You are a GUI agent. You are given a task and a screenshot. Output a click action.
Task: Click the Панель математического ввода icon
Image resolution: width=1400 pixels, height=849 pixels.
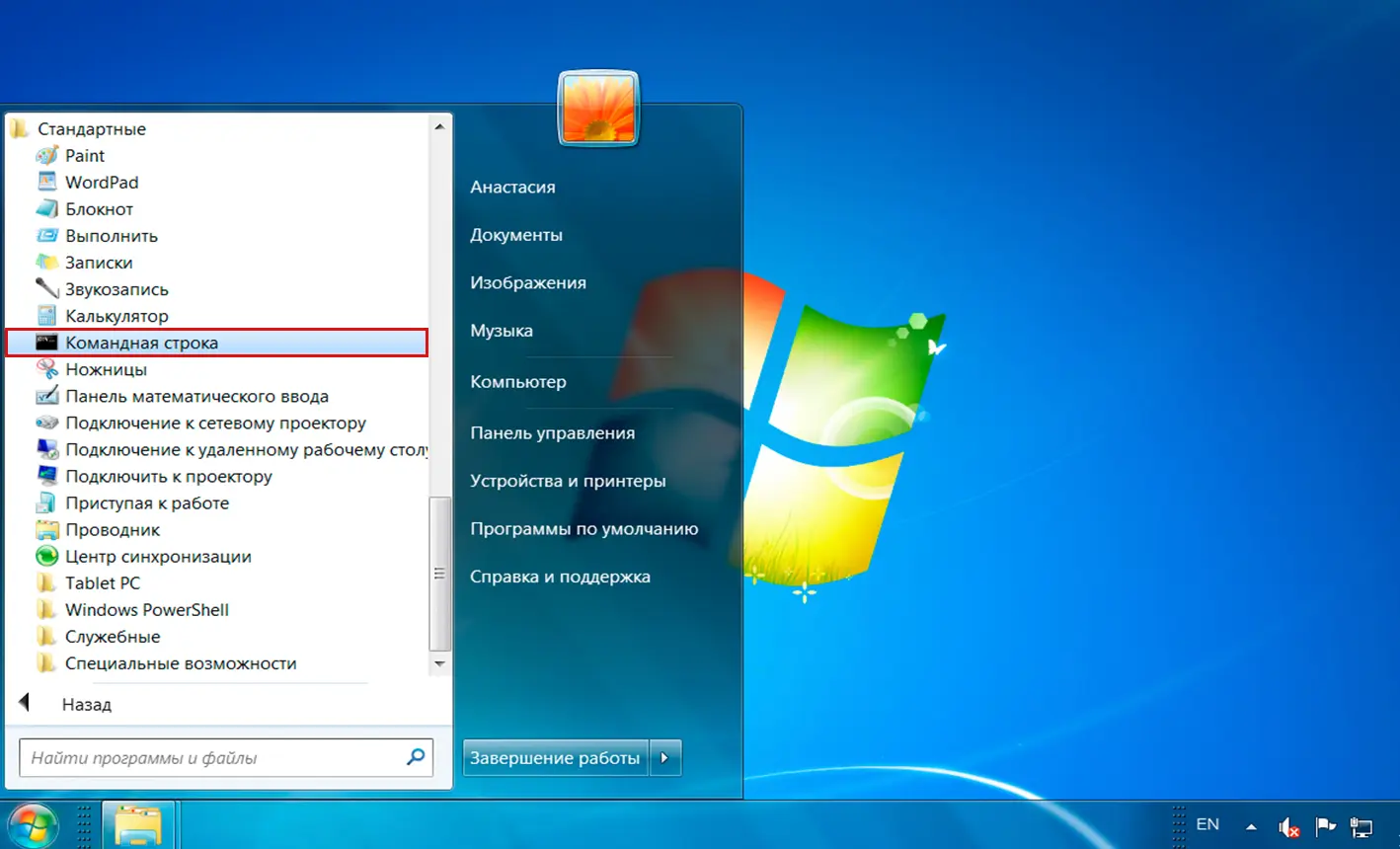click(47, 396)
